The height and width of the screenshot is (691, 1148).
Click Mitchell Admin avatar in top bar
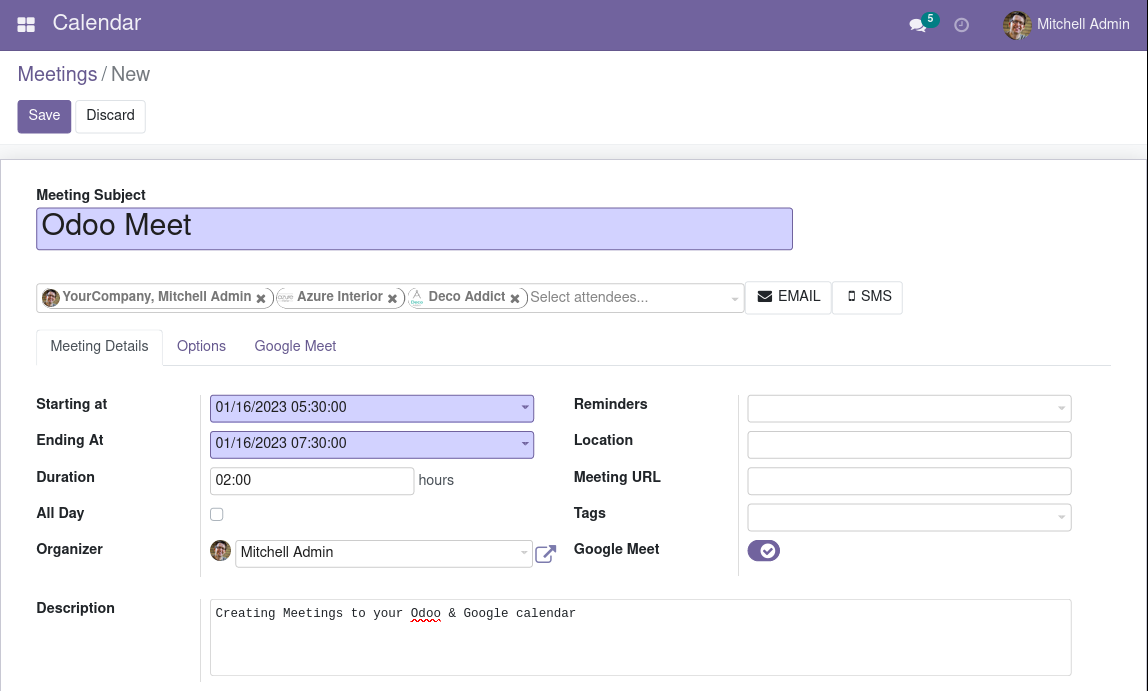pyautogui.click(x=1017, y=25)
